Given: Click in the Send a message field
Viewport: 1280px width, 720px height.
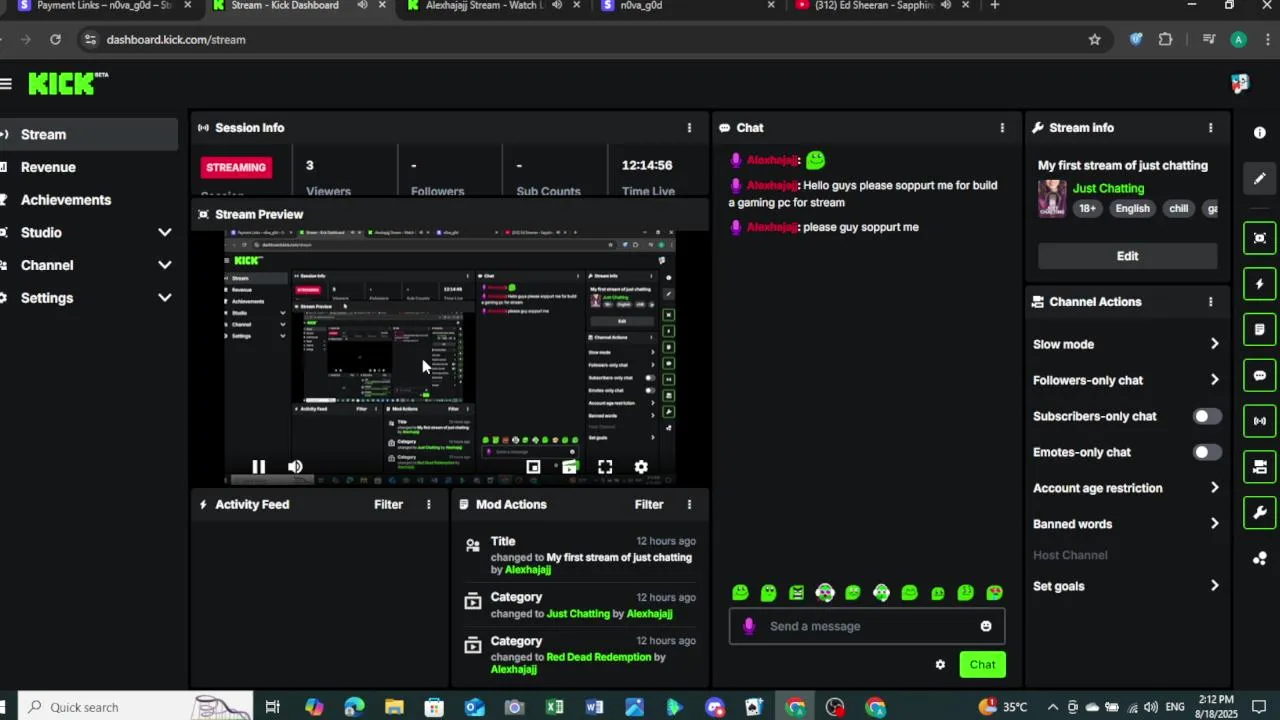Looking at the screenshot, I should (x=865, y=626).
